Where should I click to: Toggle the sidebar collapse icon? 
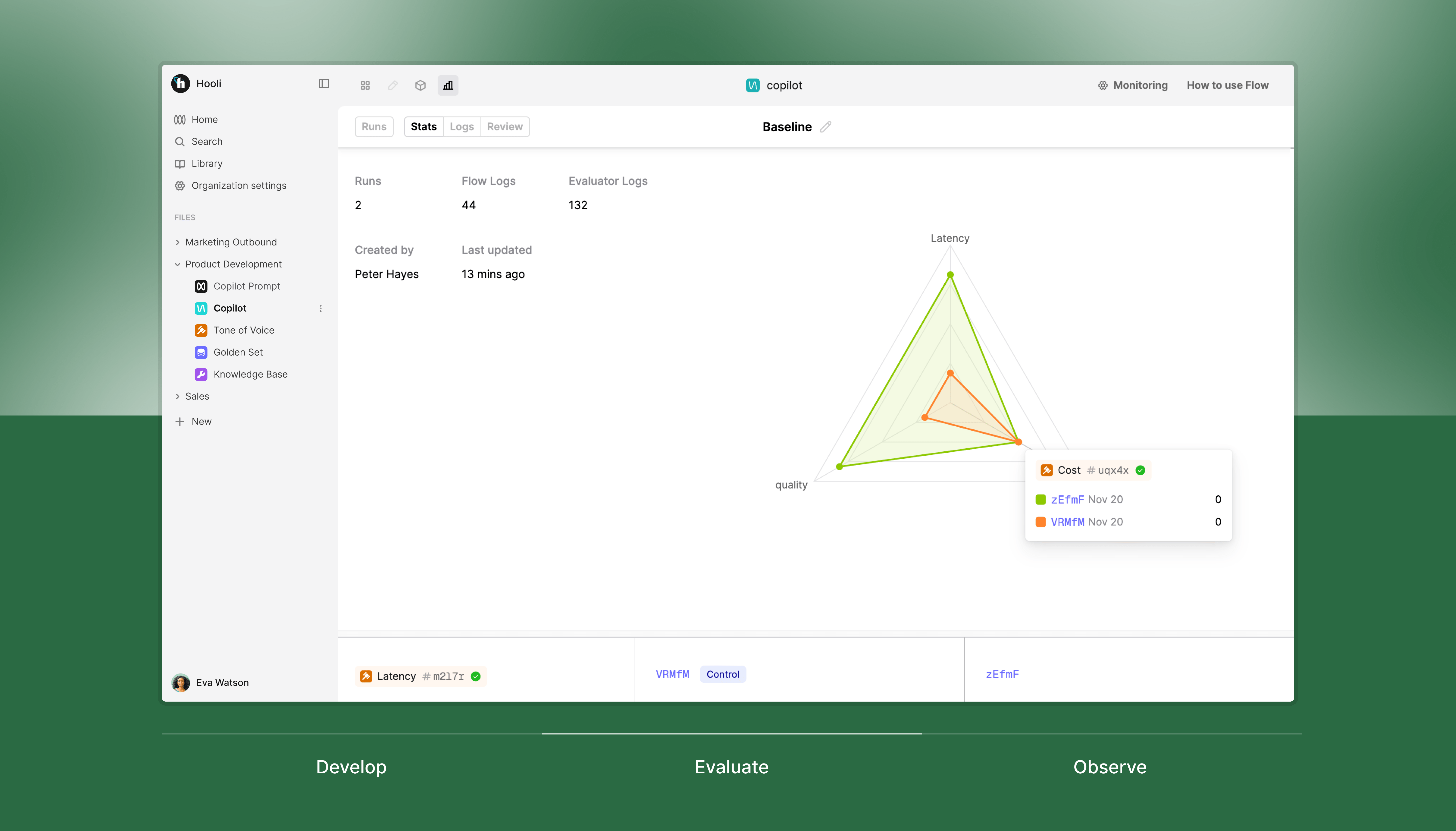tap(324, 84)
